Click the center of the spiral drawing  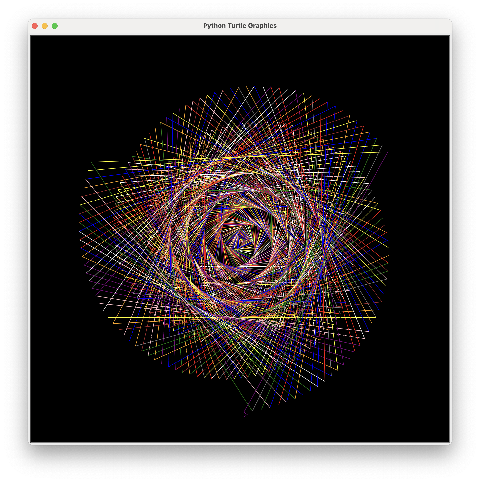tap(240, 239)
